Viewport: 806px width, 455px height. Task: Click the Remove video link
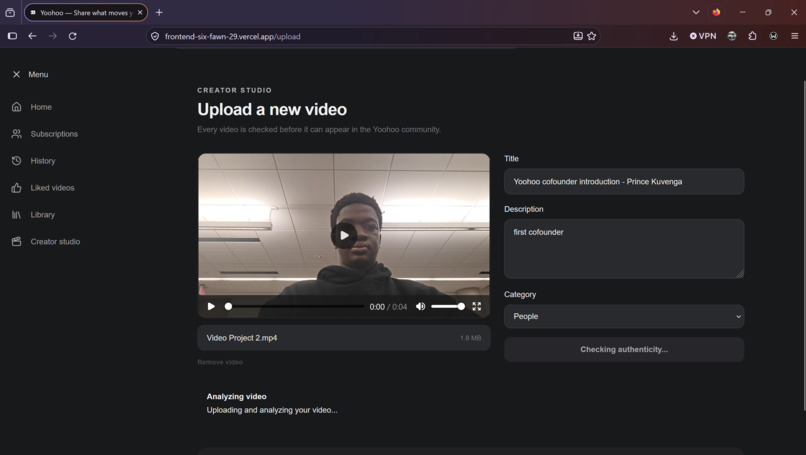220,362
